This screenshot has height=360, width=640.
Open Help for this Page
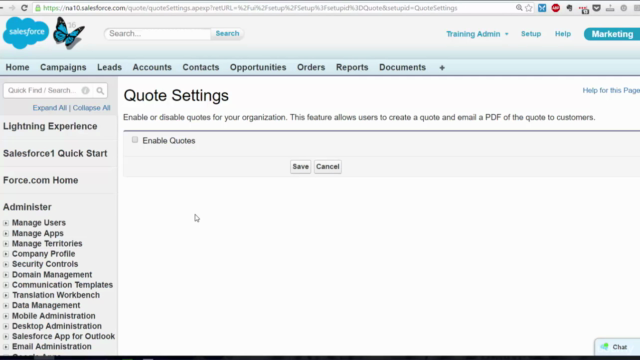point(611,91)
